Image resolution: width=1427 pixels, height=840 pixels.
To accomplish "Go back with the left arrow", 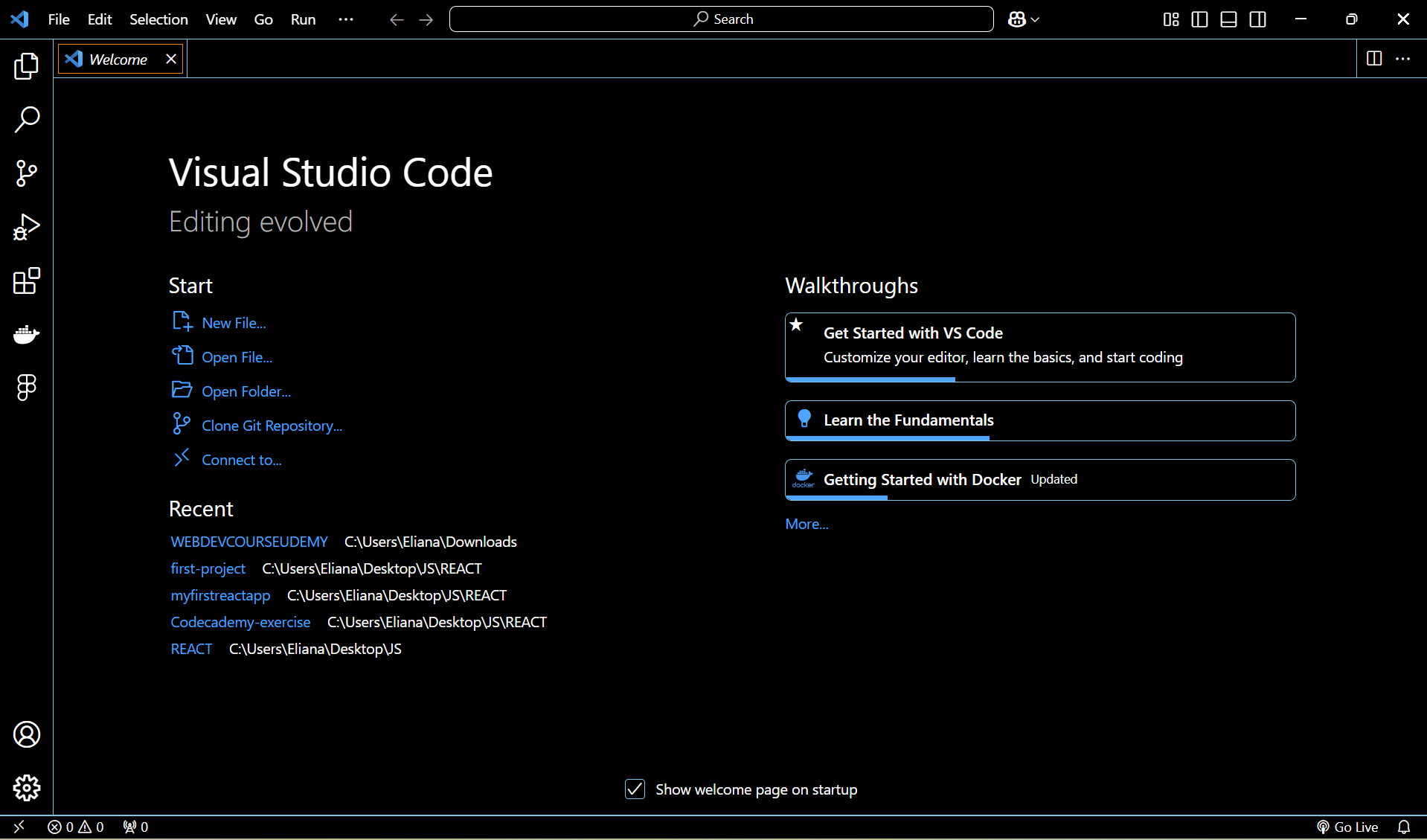I will [397, 19].
